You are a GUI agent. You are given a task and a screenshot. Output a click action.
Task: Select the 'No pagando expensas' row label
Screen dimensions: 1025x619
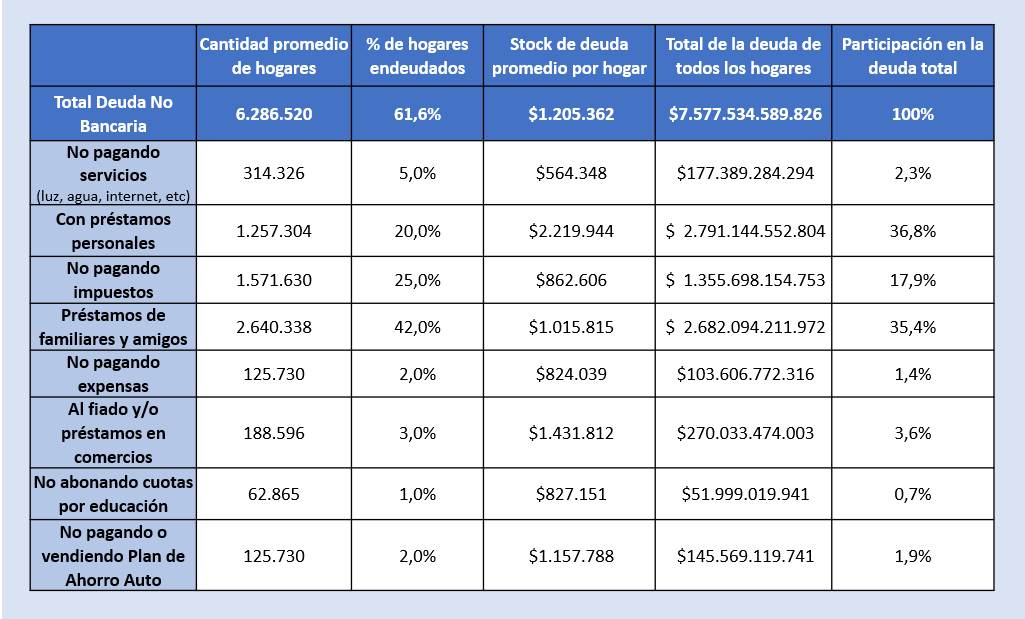coord(113,374)
